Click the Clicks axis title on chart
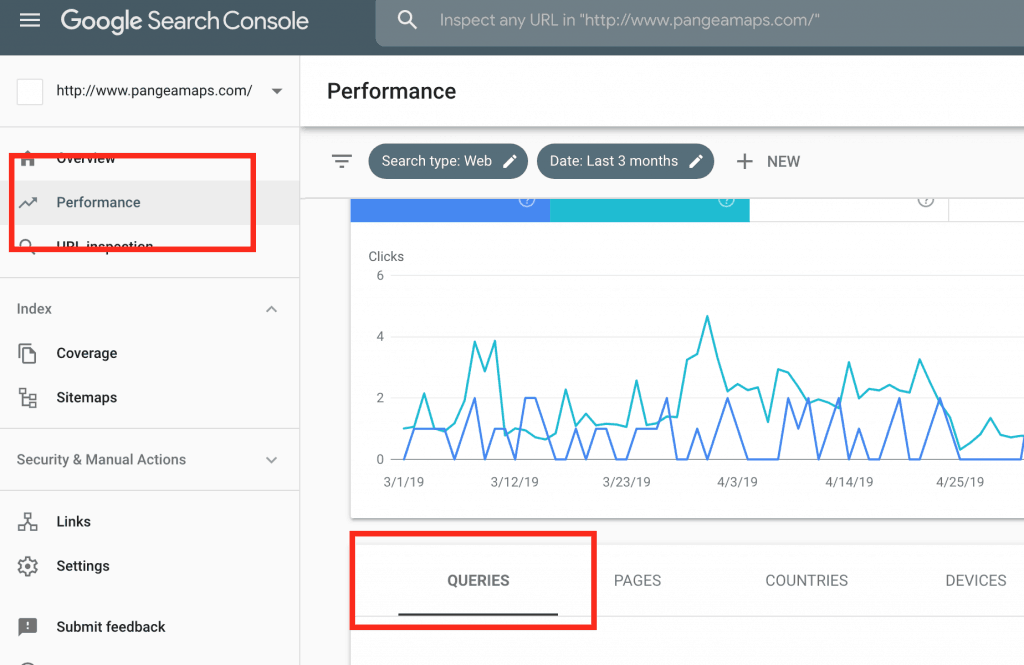This screenshot has height=665, width=1024. click(x=386, y=257)
